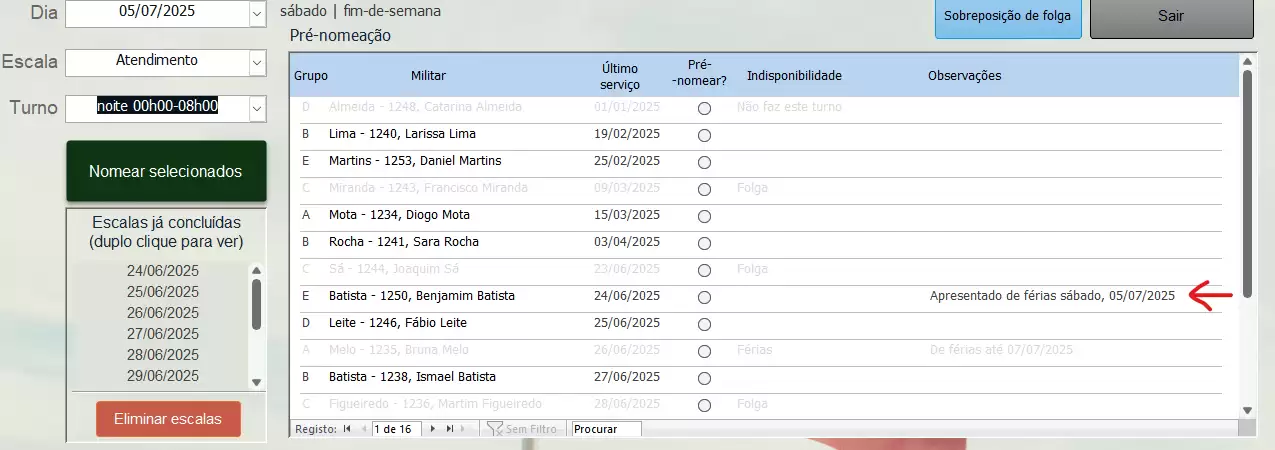Select completed schedule 26/06/2025 in list
This screenshot has width=1275, height=450.
coord(161,312)
